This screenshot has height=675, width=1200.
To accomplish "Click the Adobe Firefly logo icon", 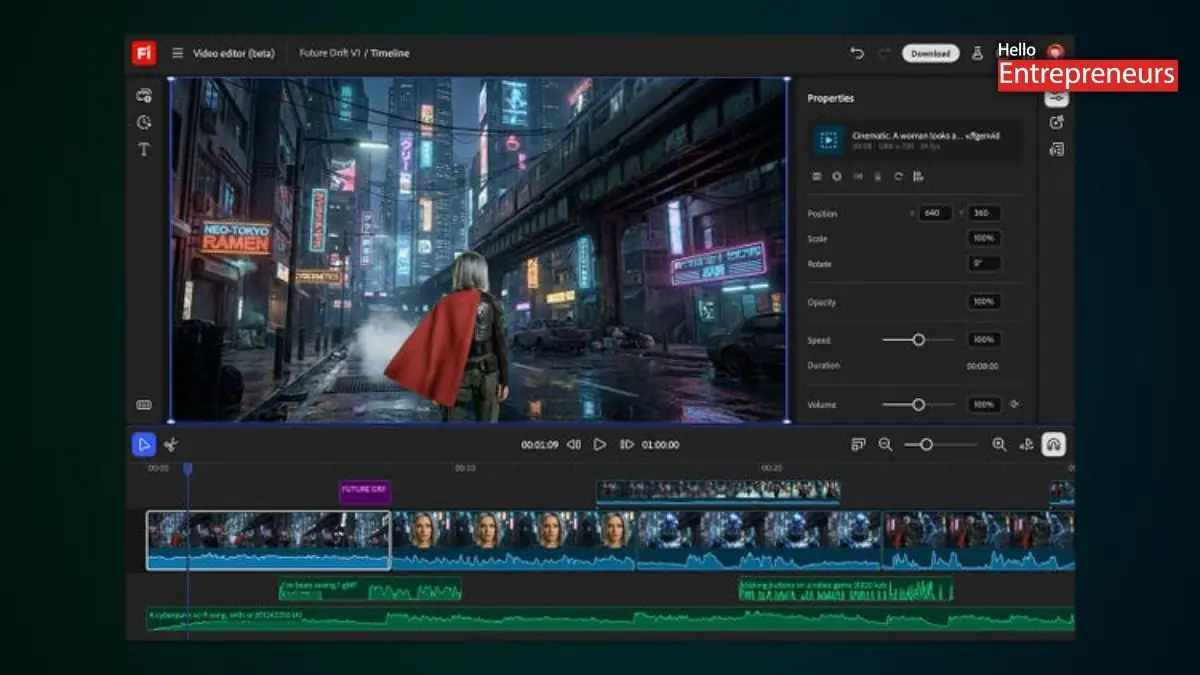I will (143, 53).
